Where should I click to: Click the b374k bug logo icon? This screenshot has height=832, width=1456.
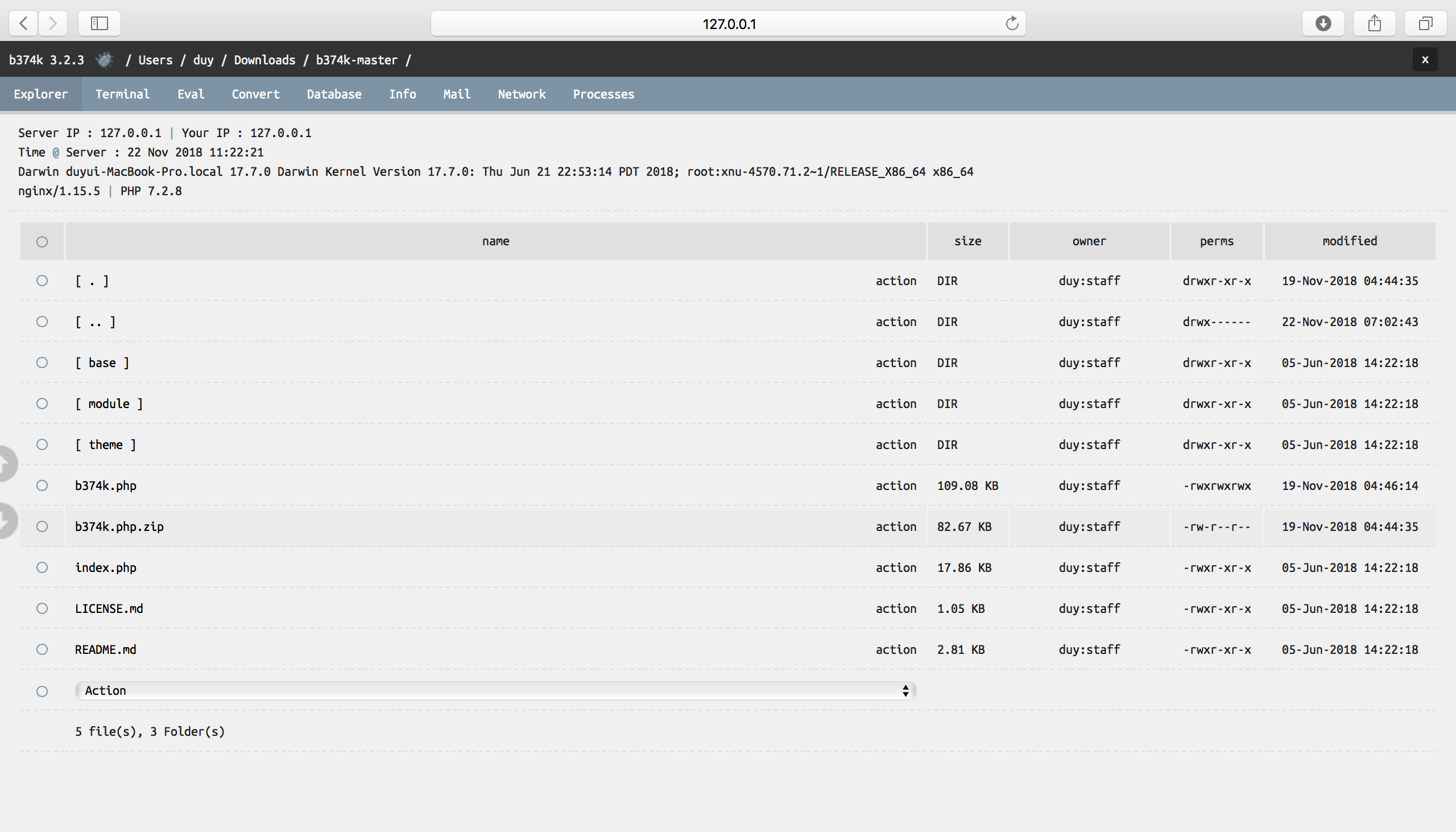[x=105, y=59]
